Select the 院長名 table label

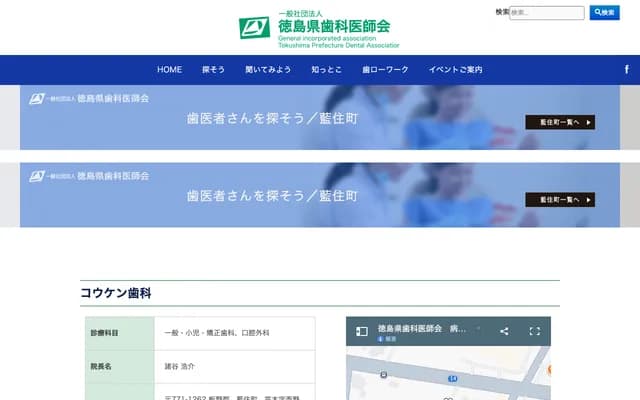[101, 367]
